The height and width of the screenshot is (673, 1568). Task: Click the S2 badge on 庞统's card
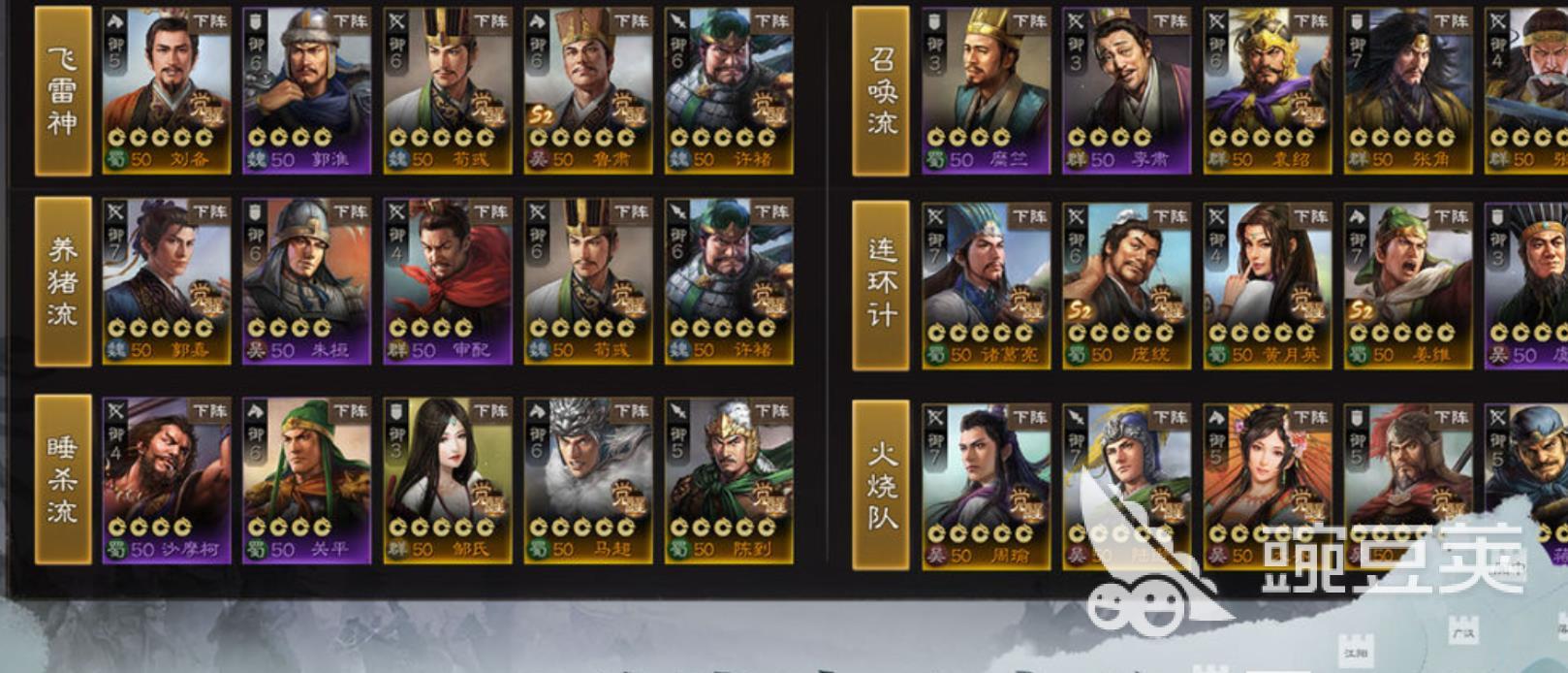tap(1079, 310)
